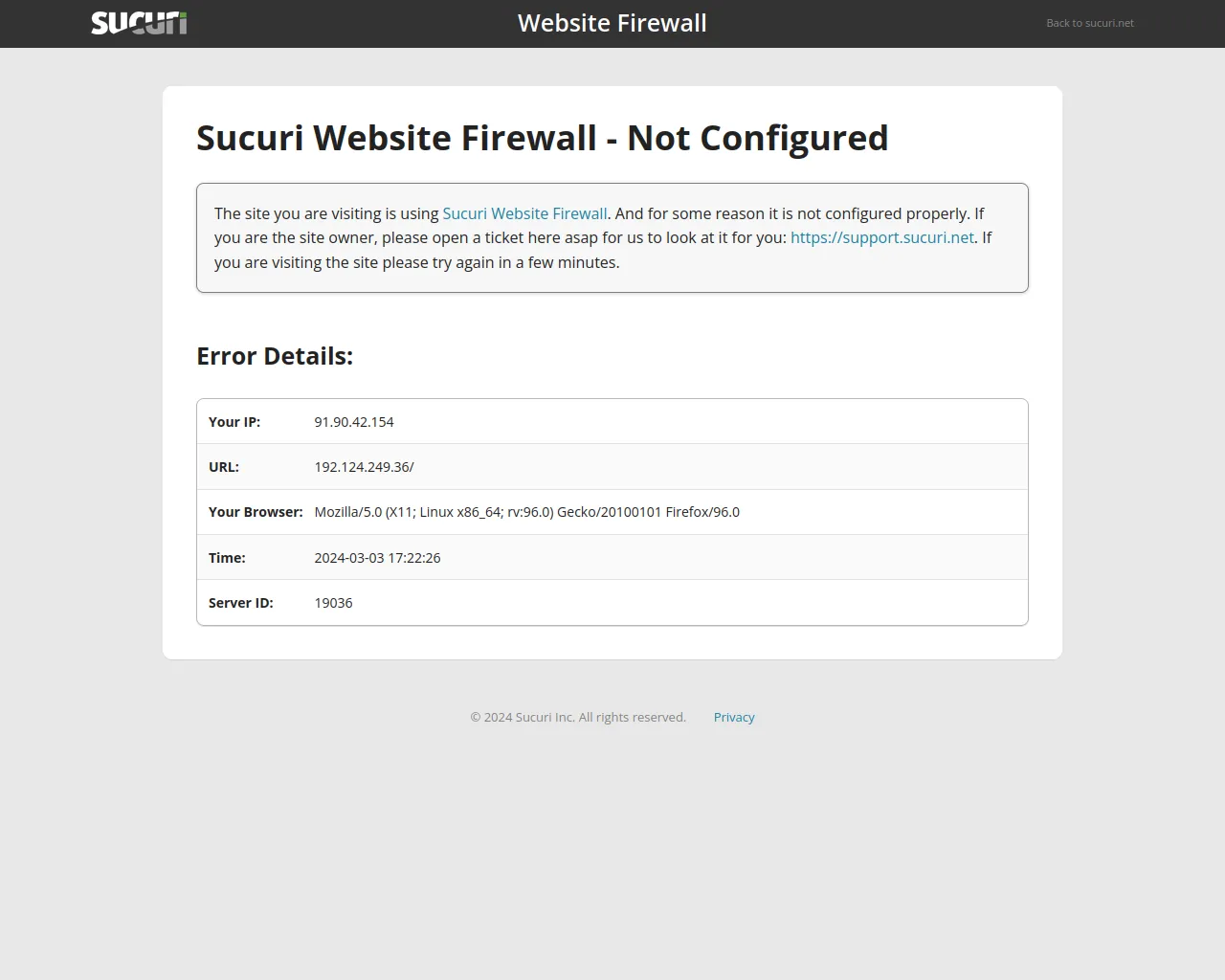This screenshot has height=980, width=1225.
Task: Select the server ID value 19036
Action: (x=333, y=603)
